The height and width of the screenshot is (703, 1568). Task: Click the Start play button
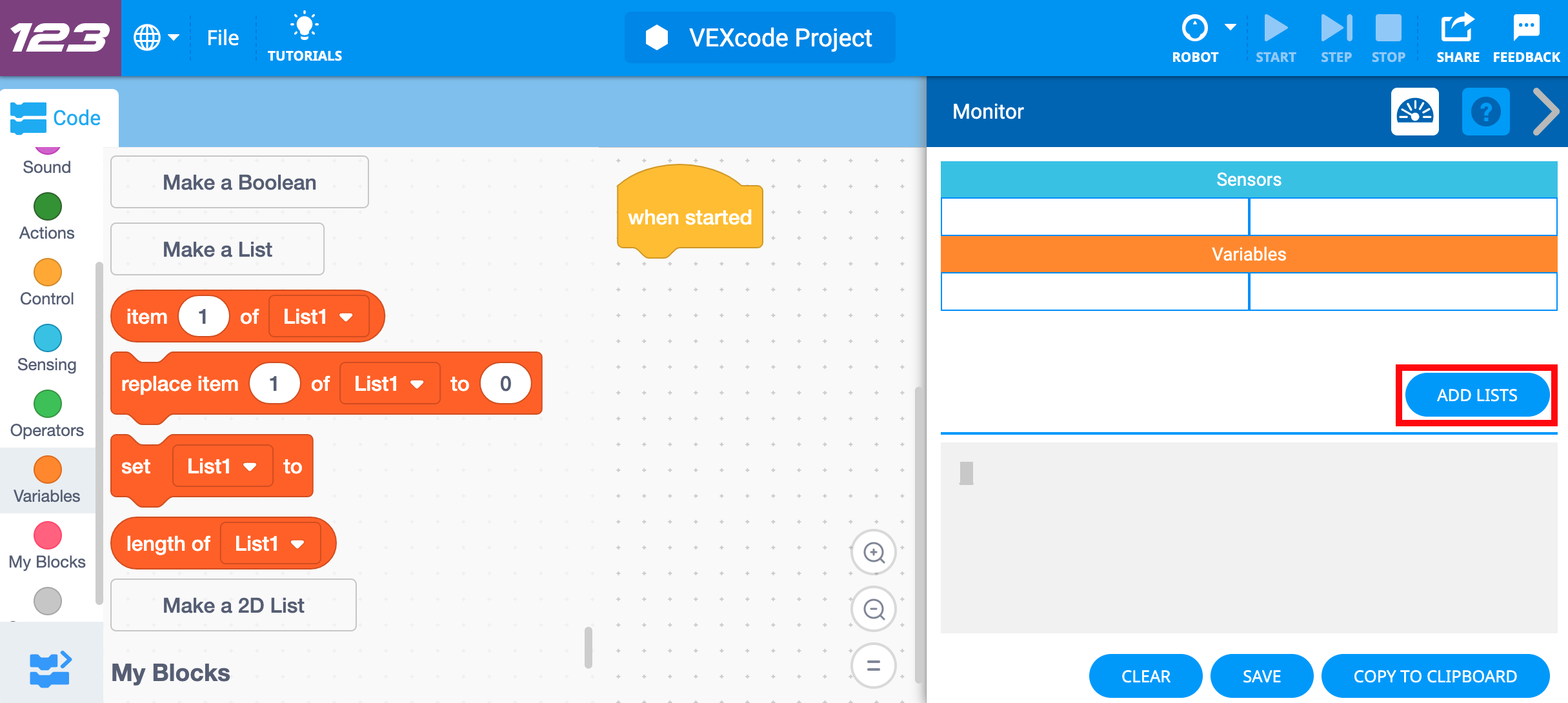click(1275, 29)
